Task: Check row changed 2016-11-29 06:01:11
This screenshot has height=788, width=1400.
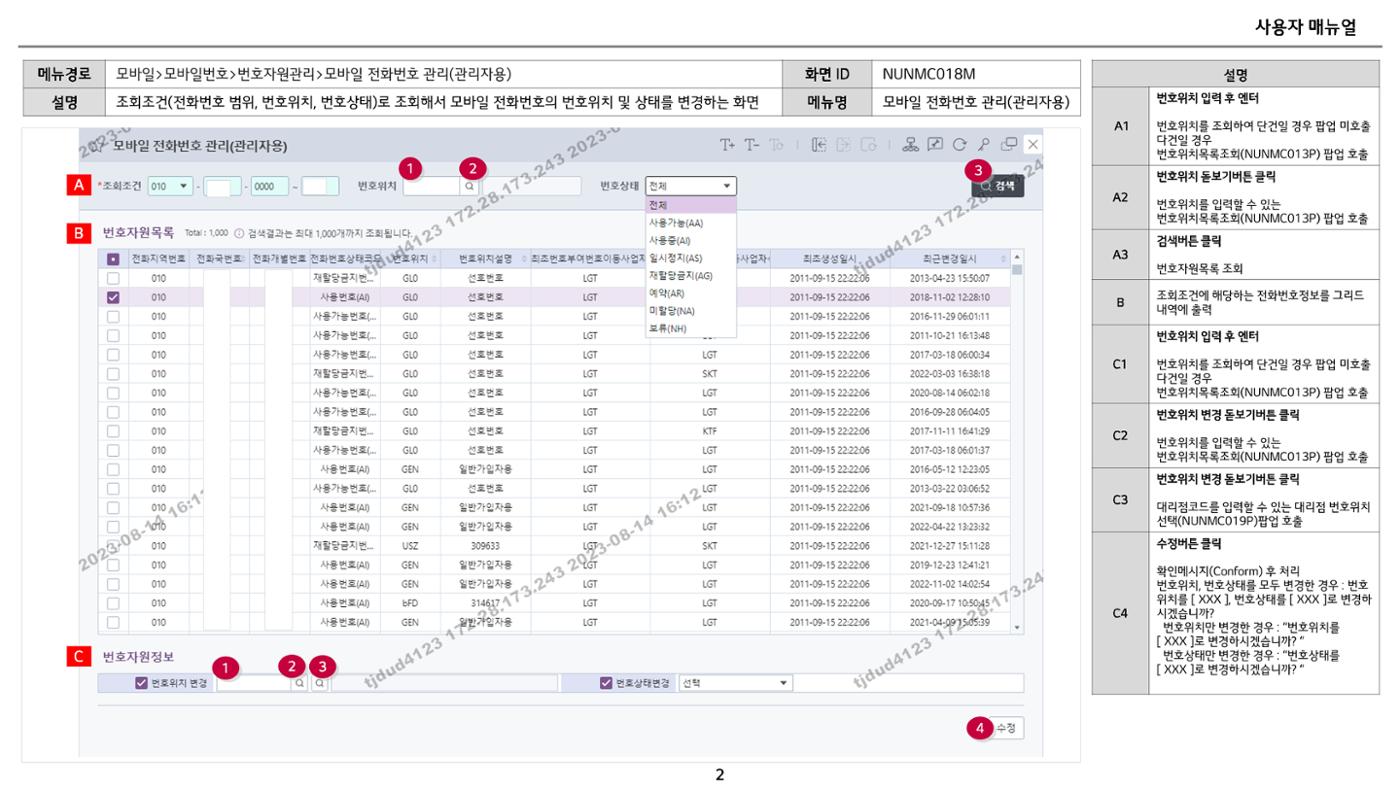Action: [x=113, y=316]
